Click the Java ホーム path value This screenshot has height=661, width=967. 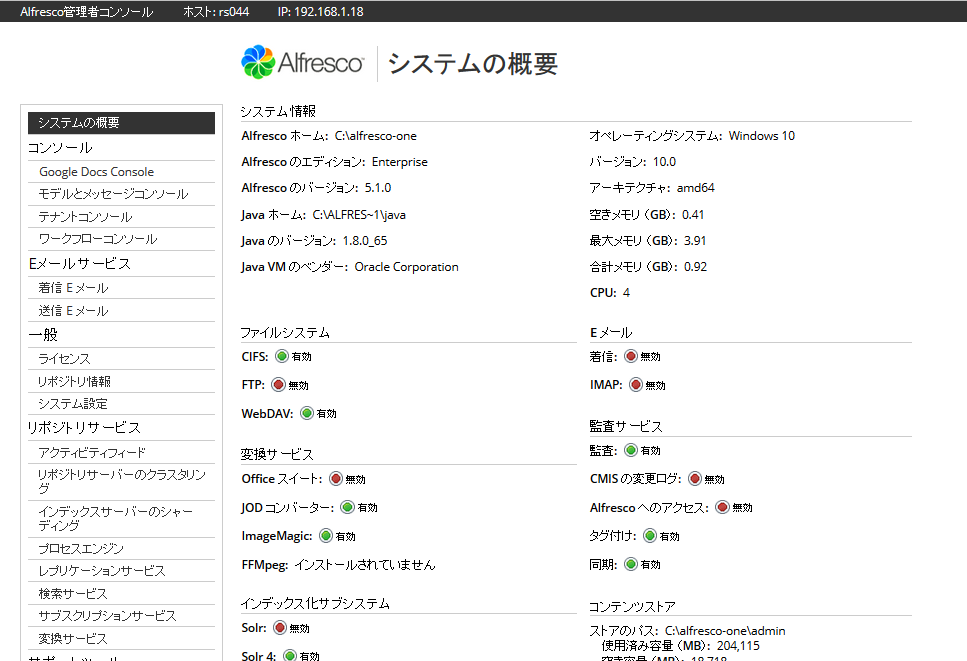coord(359,215)
